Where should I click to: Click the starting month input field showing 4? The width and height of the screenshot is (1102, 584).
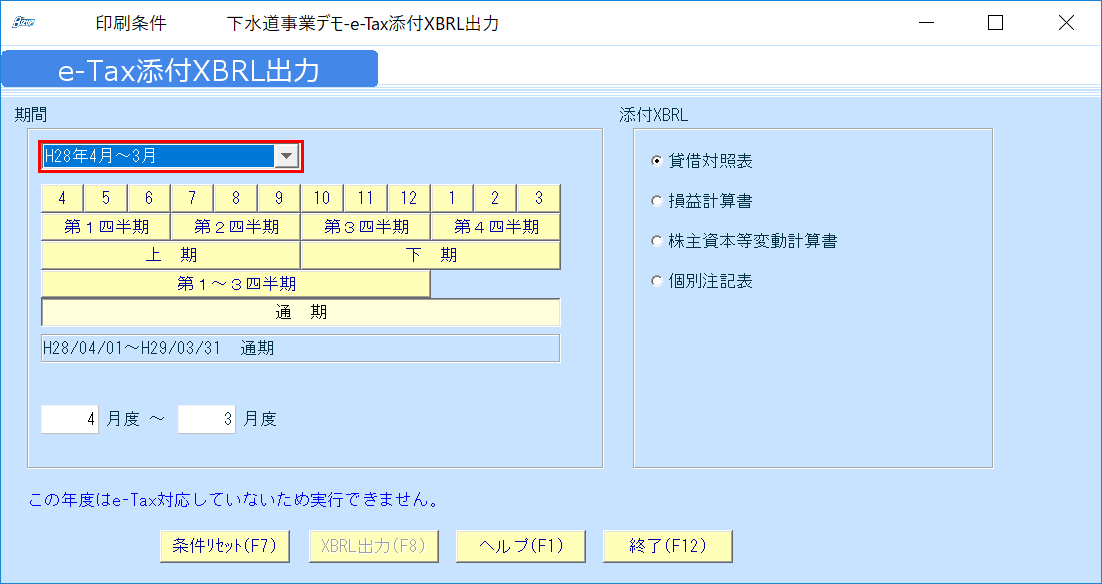click(68, 419)
